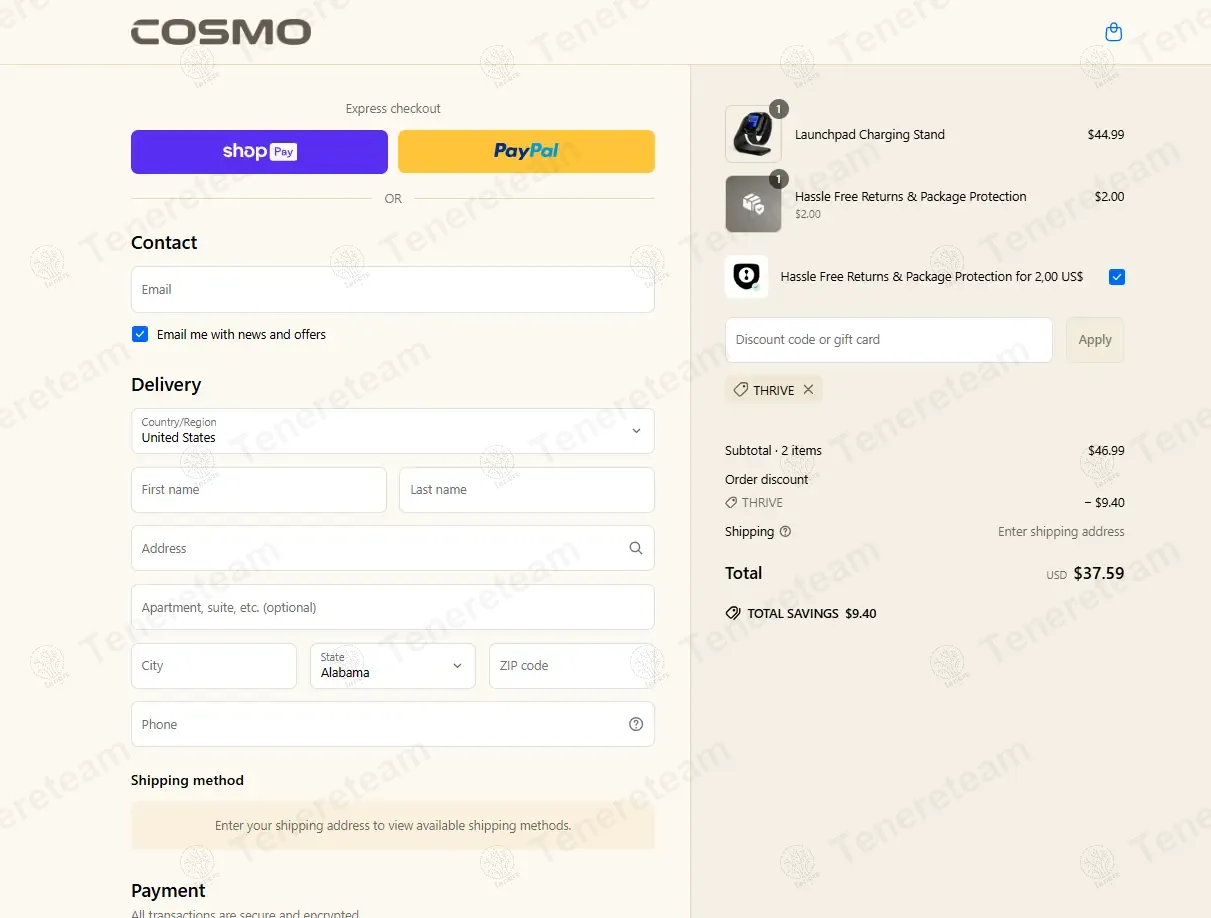The height and width of the screenshot is (918, 1211).
Task: Click the Hassle Free Returns product thumbnail
Action: click(x=753, y=204)
